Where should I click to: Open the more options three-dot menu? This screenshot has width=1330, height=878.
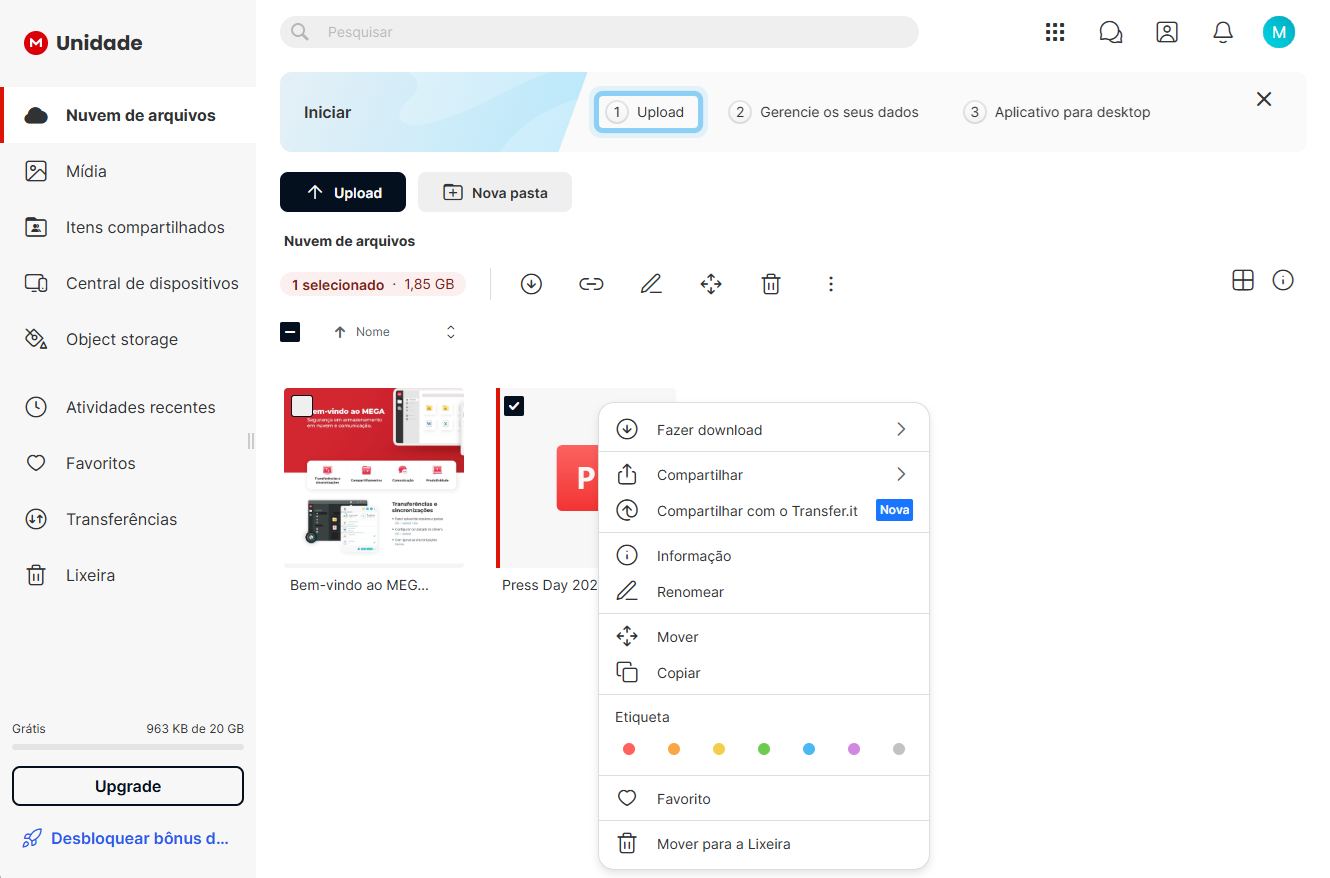point(830,284)
